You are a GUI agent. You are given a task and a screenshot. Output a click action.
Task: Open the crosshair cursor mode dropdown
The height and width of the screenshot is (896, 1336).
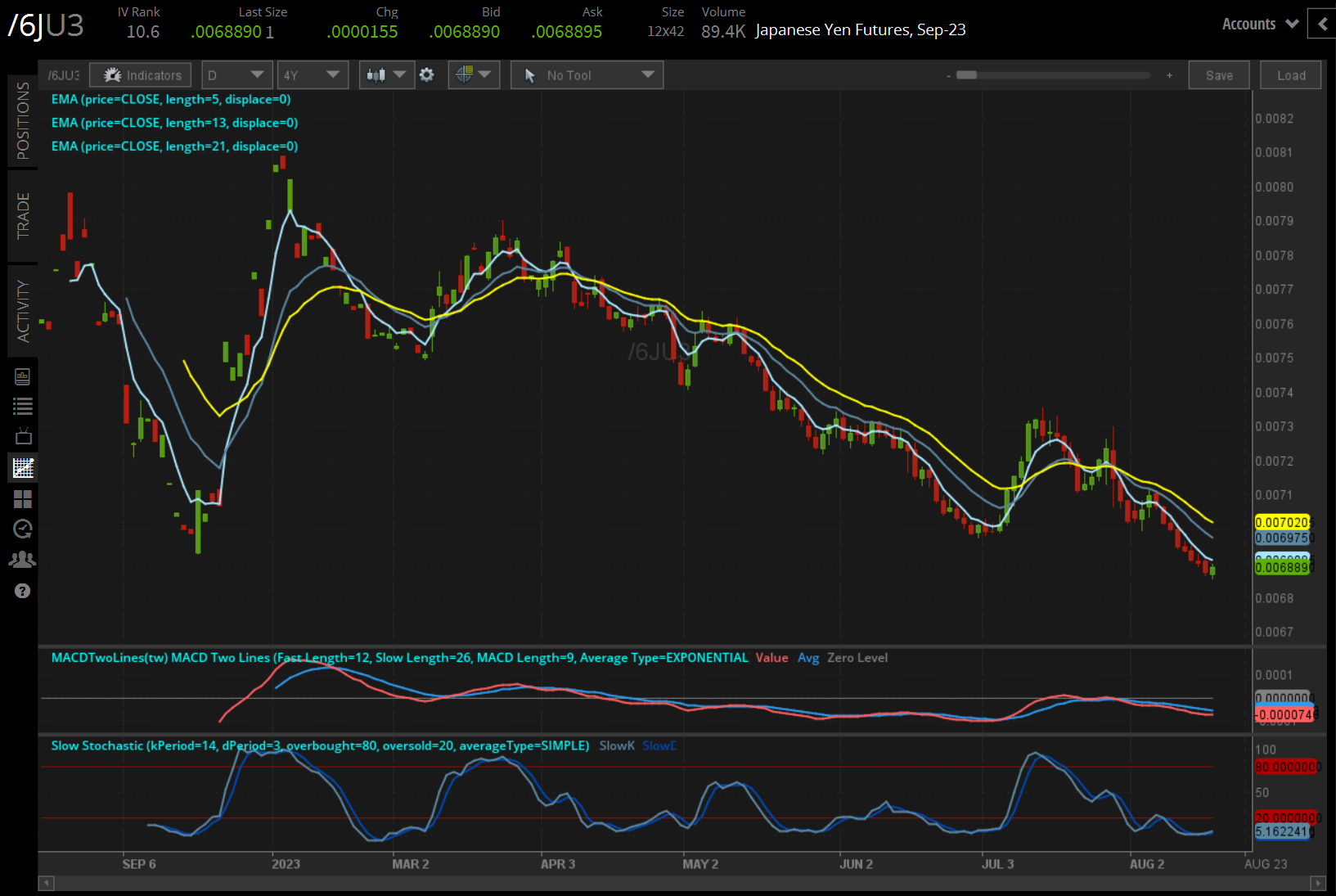pos(474,75)
